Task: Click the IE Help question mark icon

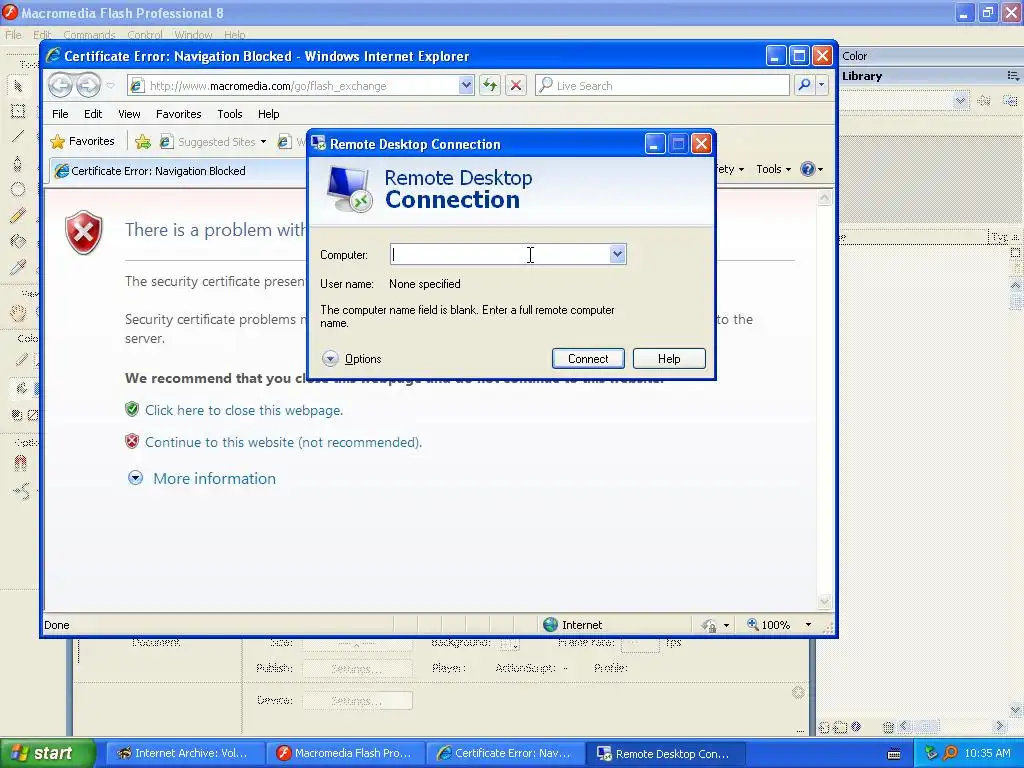Action: pyautogui.click(x=808, y=169)
